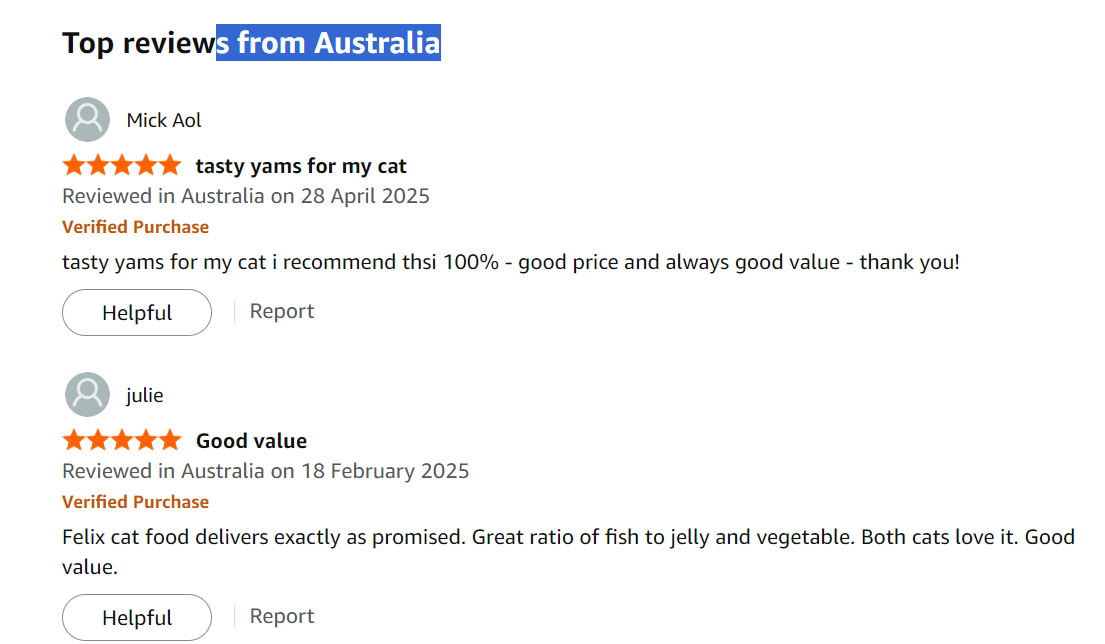Screen dimensions: 1105x644
Task: Click Verified Purchase label under julie's review
Action: coord(135,502)
